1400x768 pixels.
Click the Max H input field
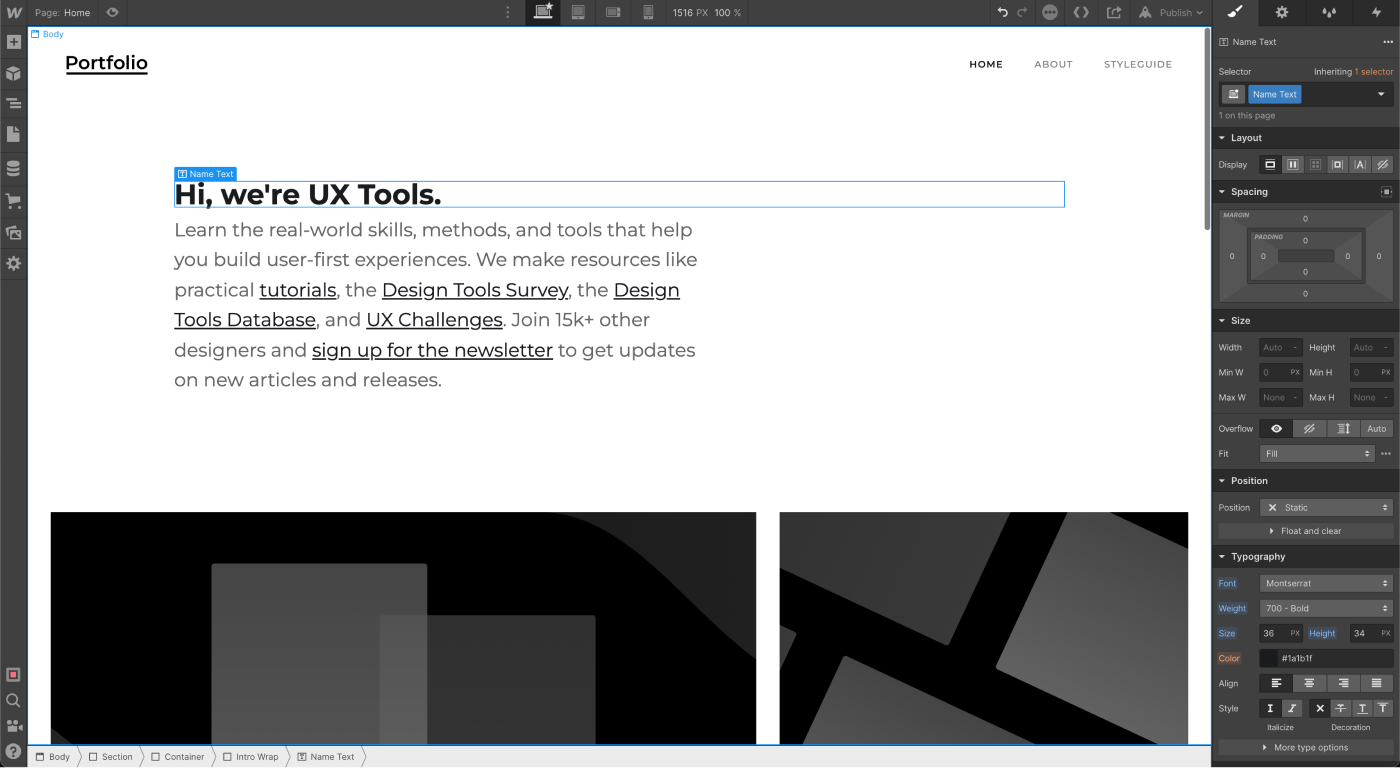1371,397
